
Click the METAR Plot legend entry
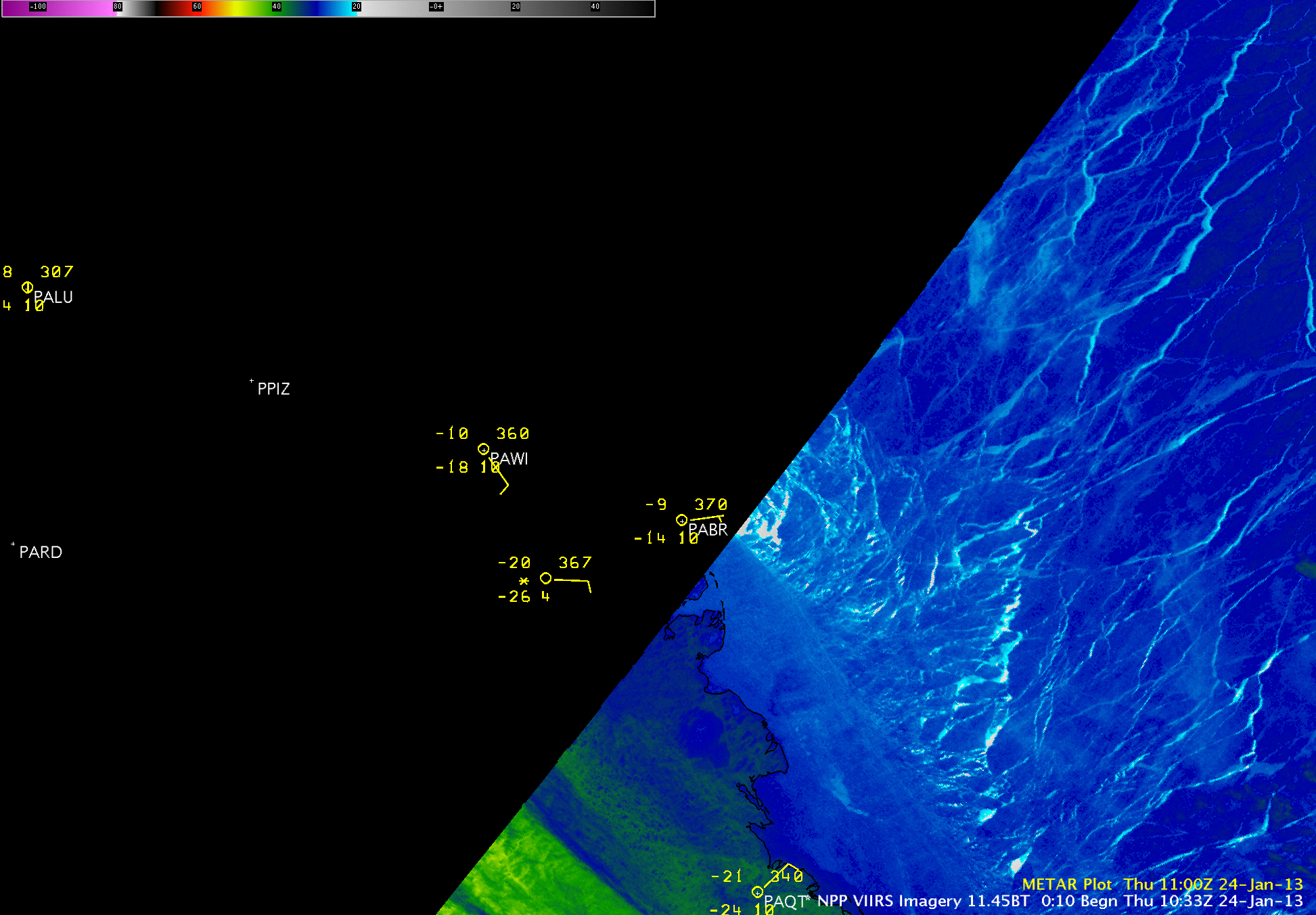[x=1066, y=884]
